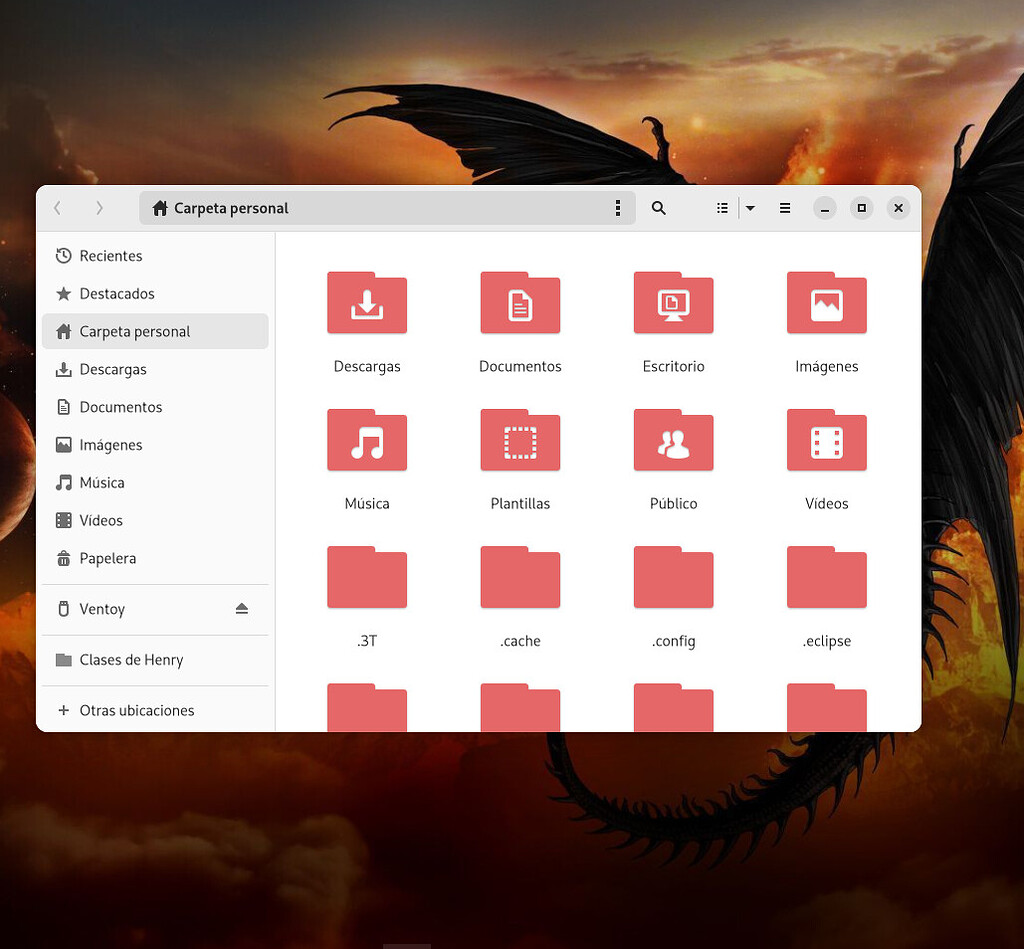Navigate back with the left arrow

pyautogui.click(x=57, y=208)
